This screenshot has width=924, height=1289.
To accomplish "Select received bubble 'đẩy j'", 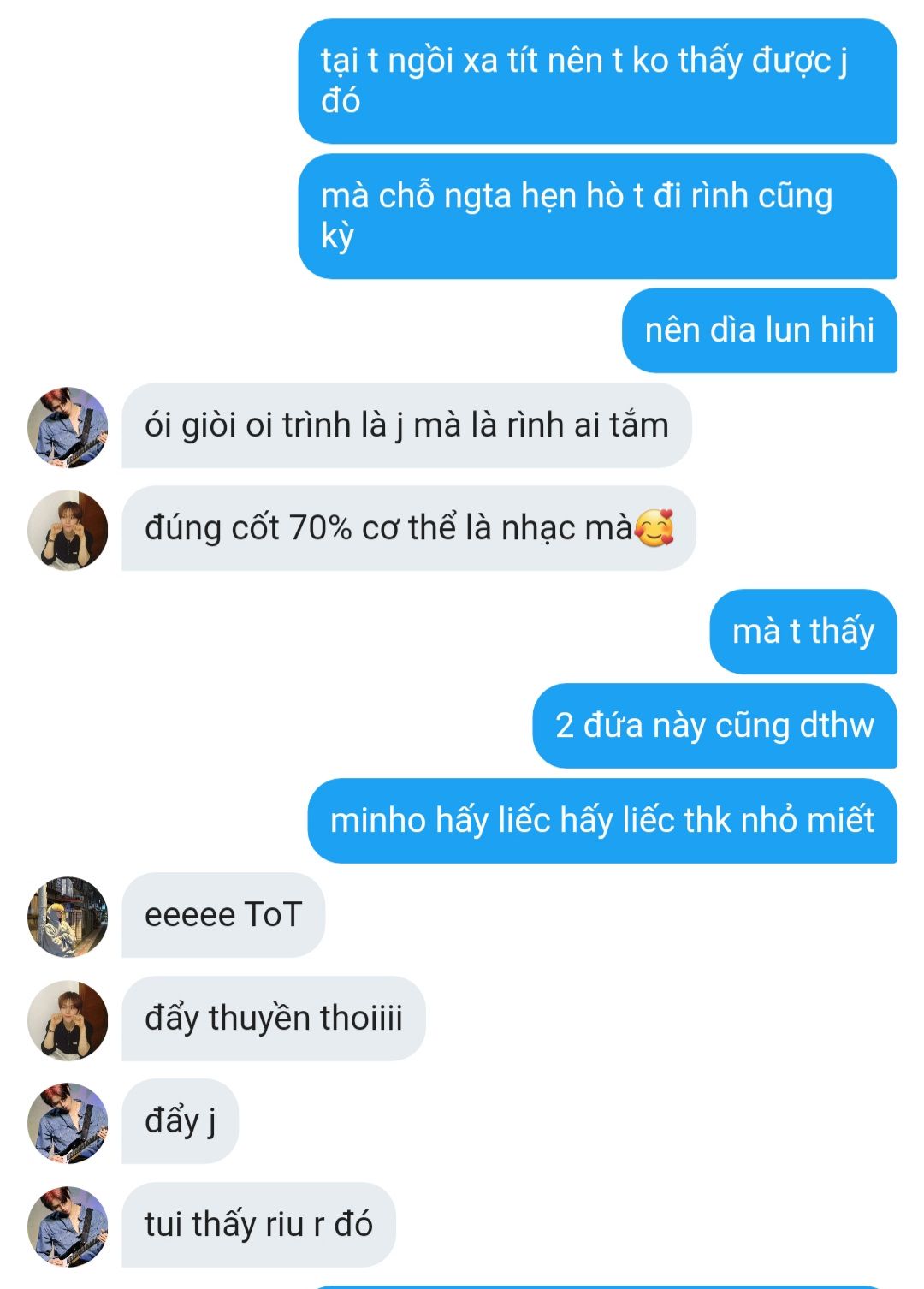I will click(180, 1121).
